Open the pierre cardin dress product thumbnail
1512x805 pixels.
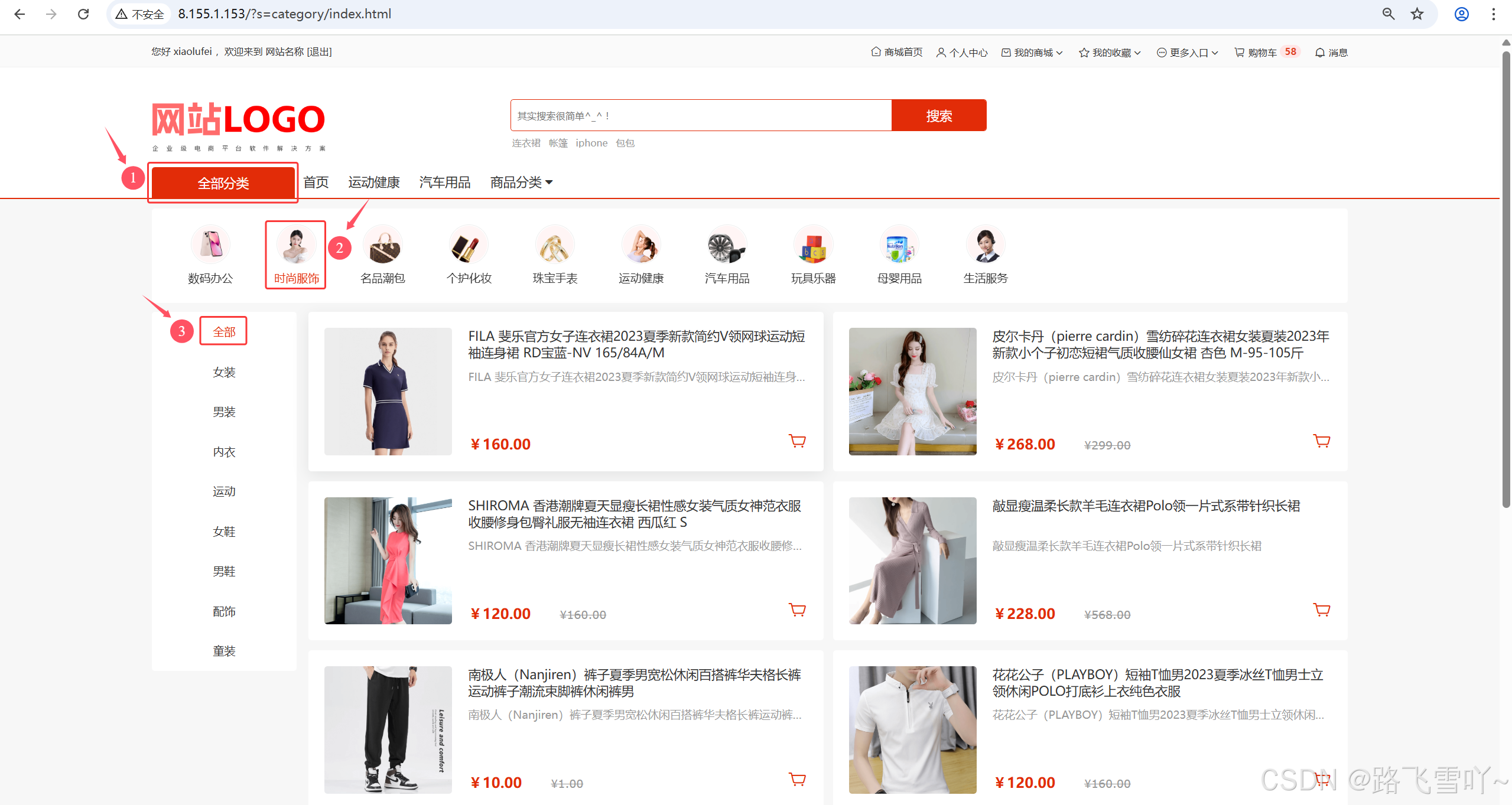coord(912,392)
